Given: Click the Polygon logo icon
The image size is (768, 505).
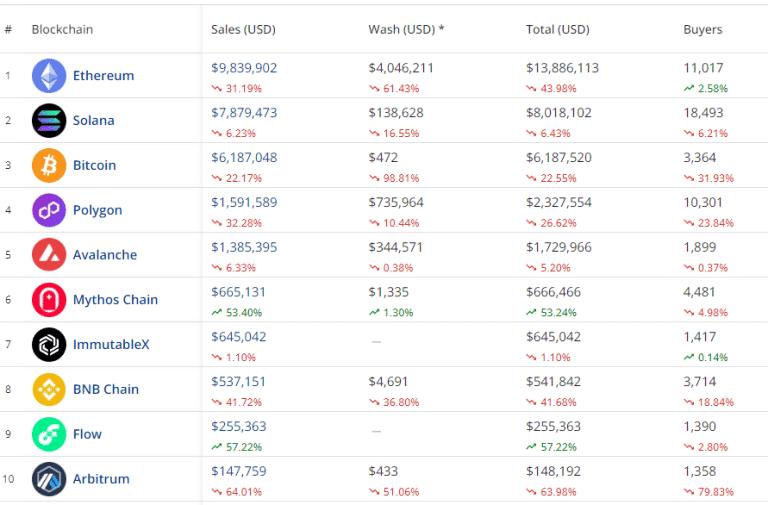Looking at the screenshot, I should click(49, 210).
